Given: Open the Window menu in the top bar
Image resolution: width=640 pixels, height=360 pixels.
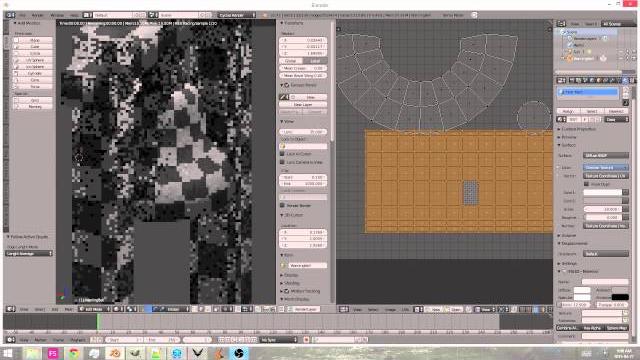Looking at the screenshot, I should pos(57,15).
